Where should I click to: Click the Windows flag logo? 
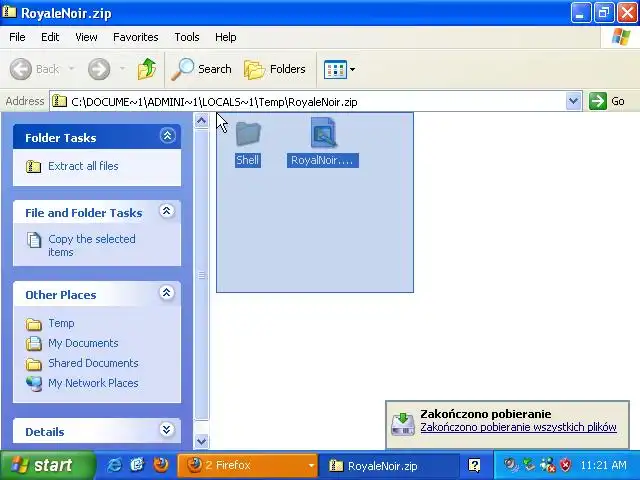point(620,37)
